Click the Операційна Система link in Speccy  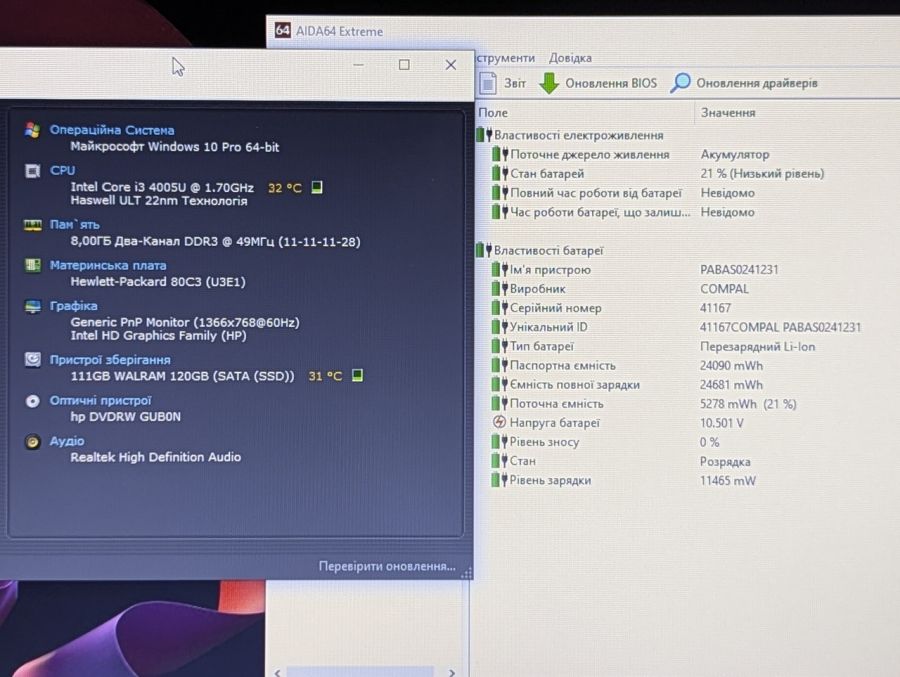pos(112,130)
